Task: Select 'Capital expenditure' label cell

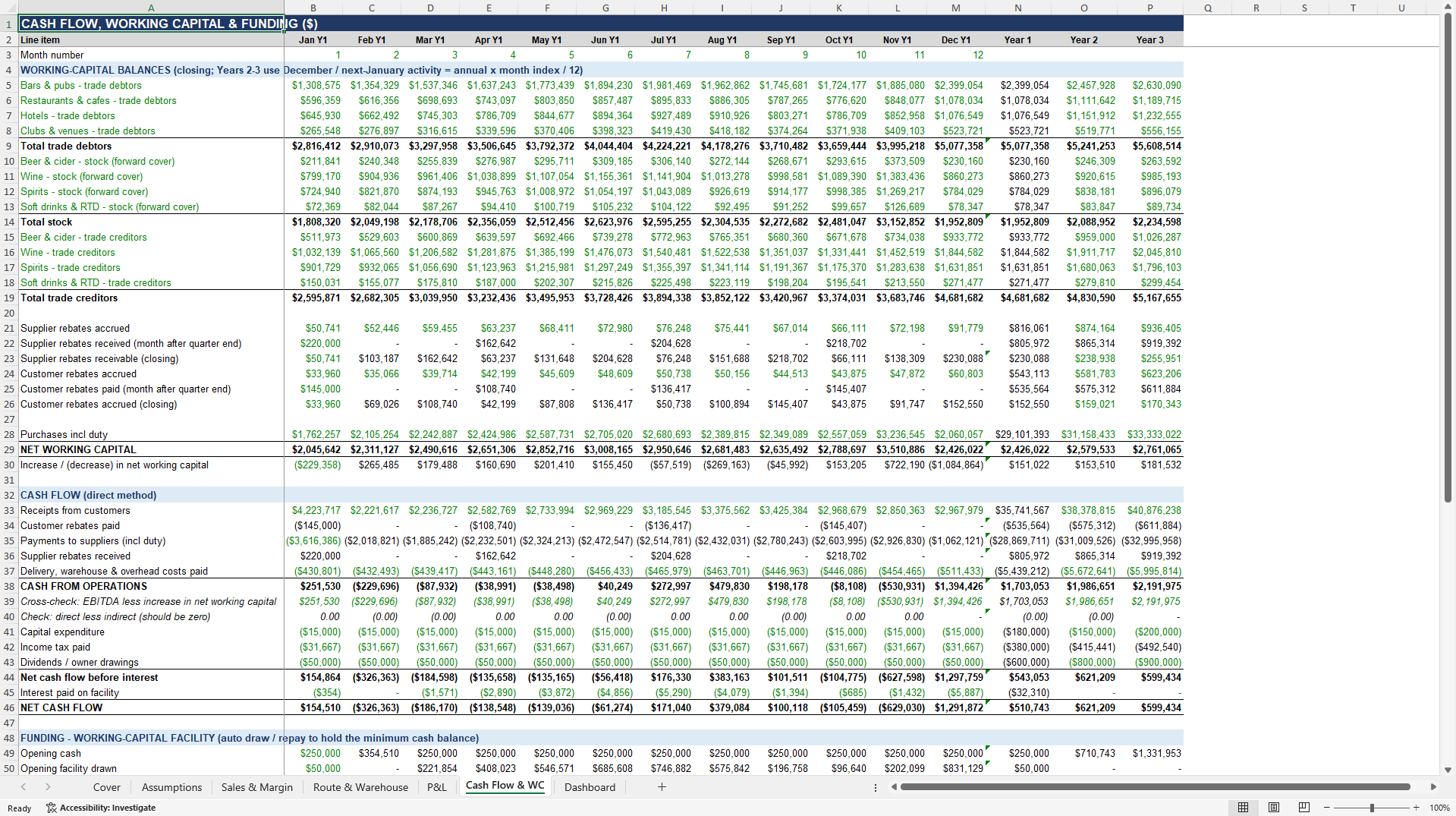Action: 151,632
